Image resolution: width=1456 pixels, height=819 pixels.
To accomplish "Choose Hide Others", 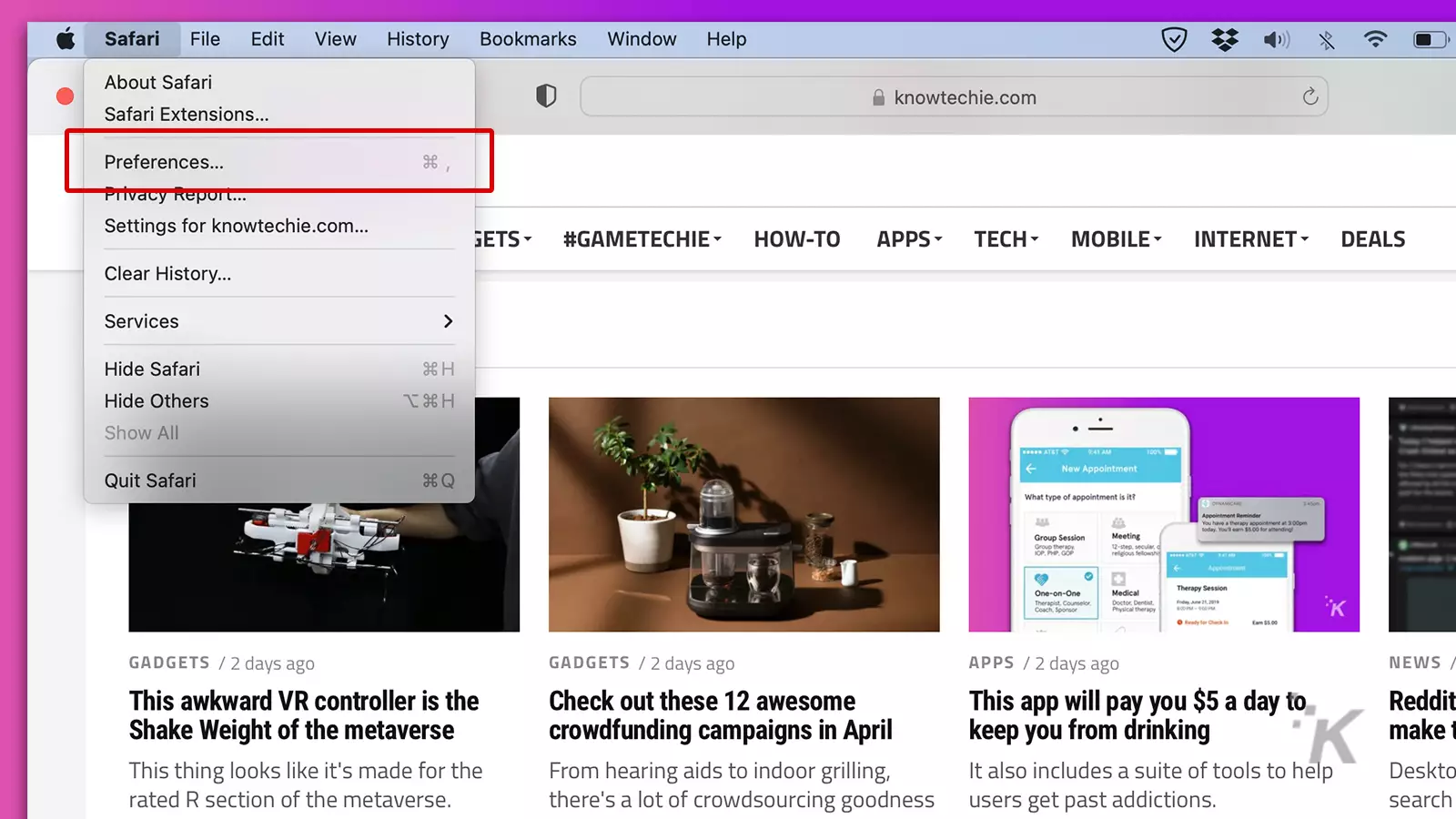I will (x=279, y=401).
